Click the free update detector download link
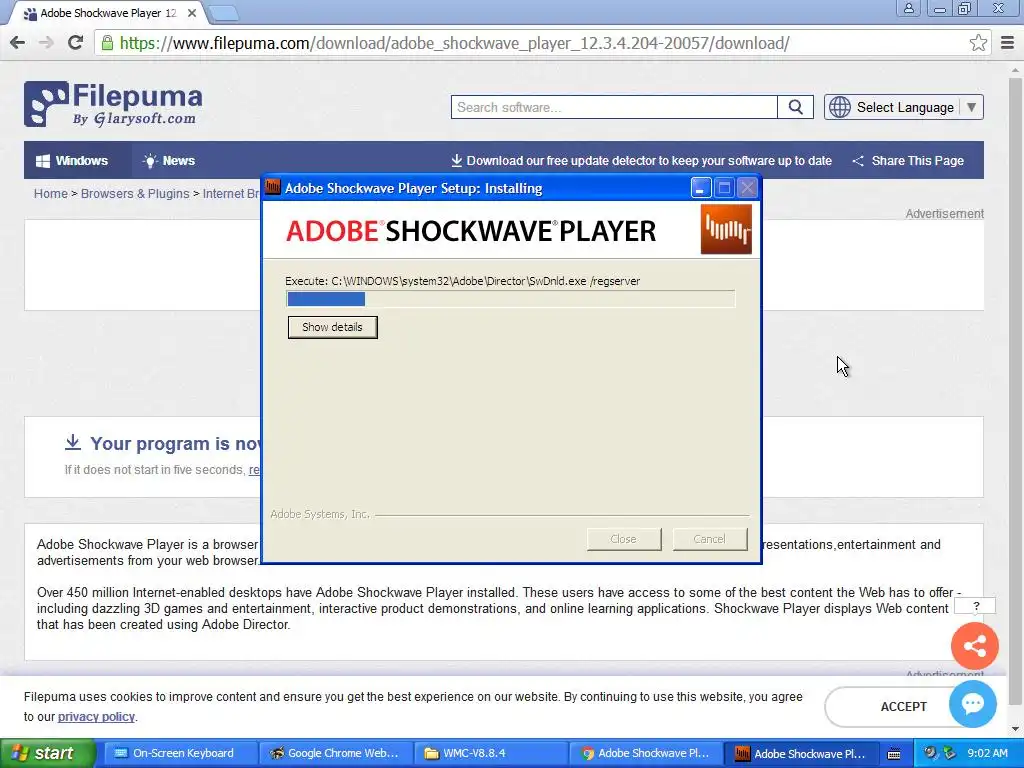This screenshot has width=1024, height=768. tap(641, 161)
